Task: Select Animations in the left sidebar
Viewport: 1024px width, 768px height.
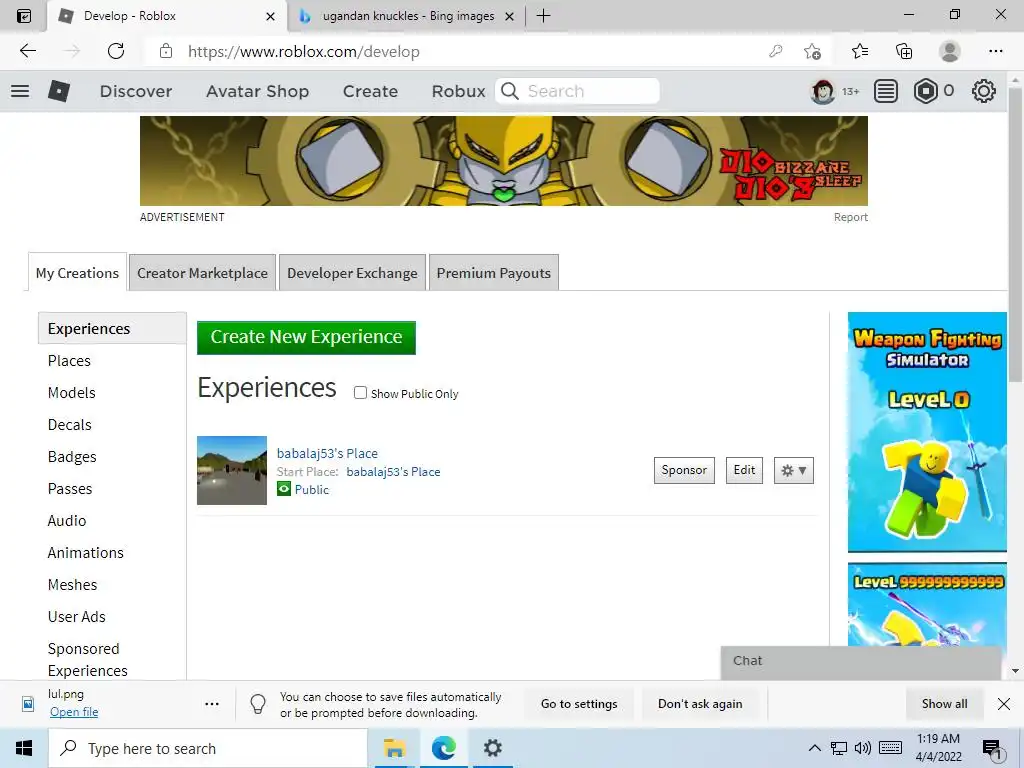Action: (x=86, y=552)
